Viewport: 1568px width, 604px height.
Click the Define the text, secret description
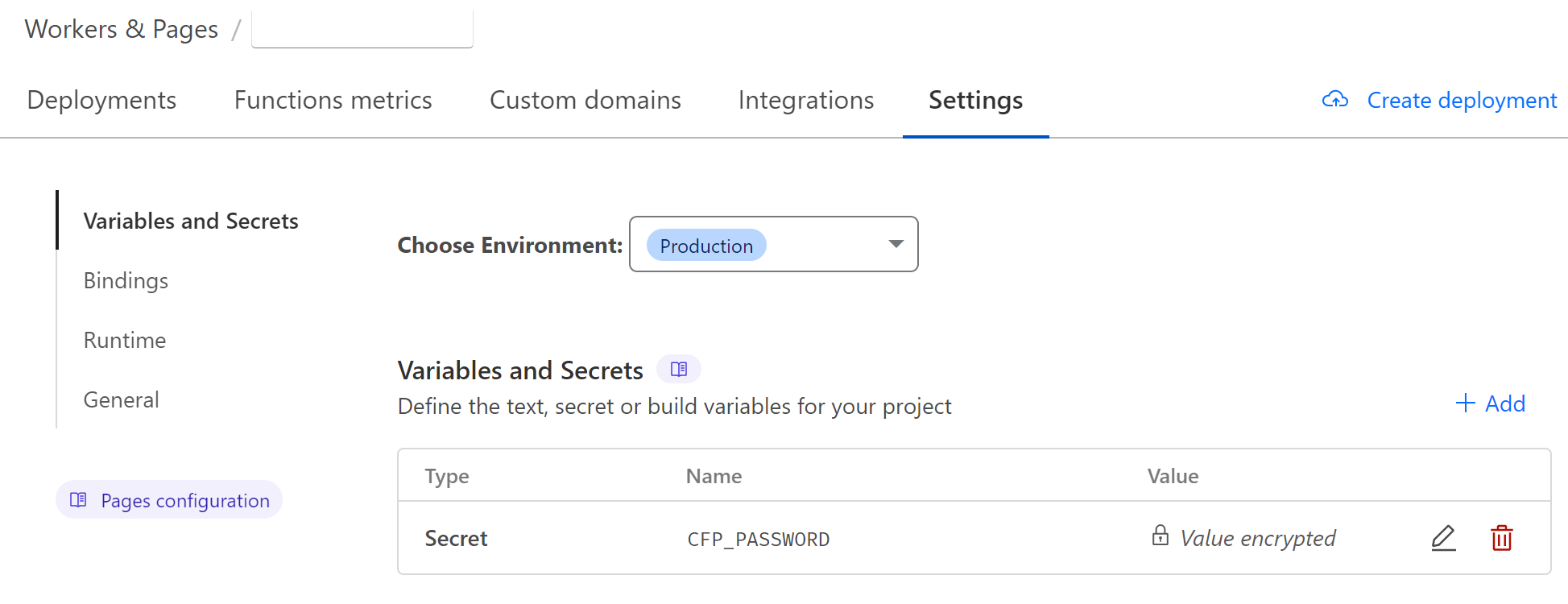pos(675,407)
